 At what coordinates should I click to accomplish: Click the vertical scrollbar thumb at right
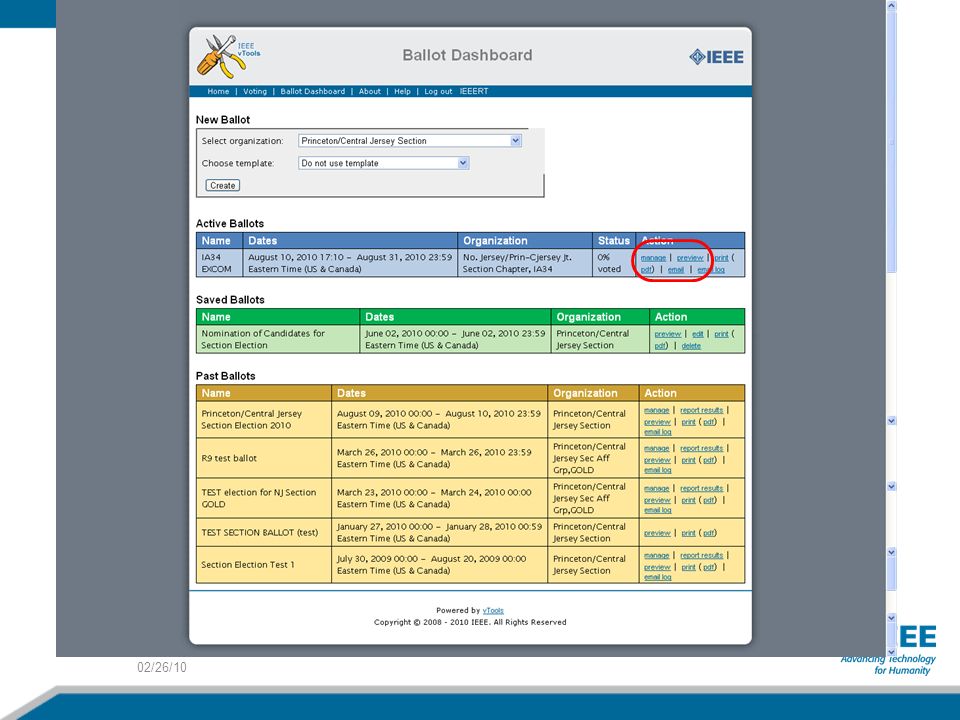(x=891, y=141)
